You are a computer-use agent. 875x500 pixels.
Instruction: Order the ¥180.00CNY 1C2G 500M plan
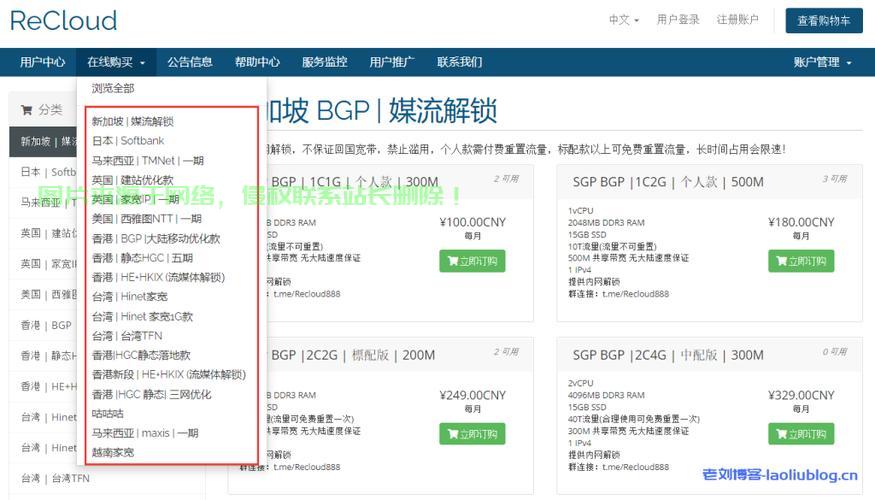tap(801, 261)
